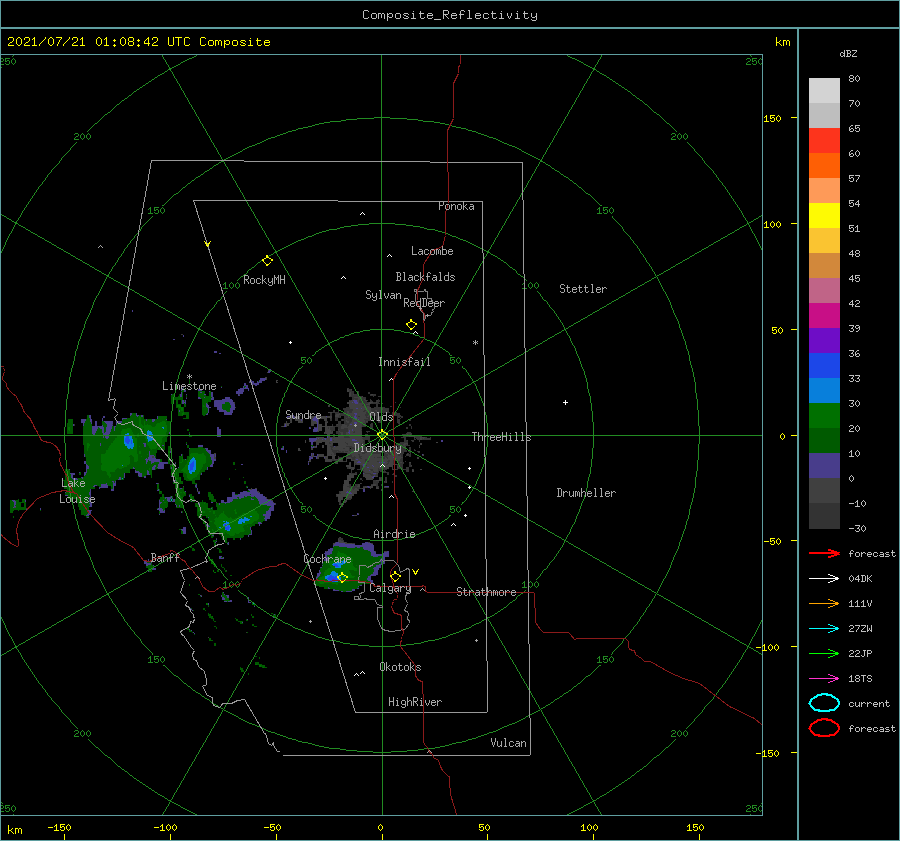Click the yellow diamond marker below RedDeer
Screen dimensions: 900x841
click(411, 325)
